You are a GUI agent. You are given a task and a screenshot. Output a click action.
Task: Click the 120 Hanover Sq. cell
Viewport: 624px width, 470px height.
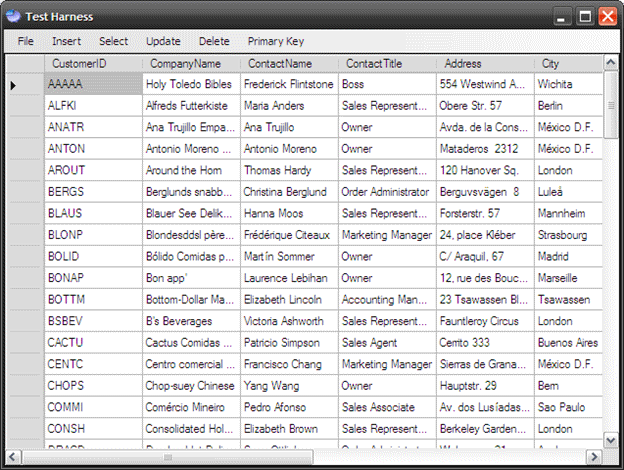click(x=485, y=170)
